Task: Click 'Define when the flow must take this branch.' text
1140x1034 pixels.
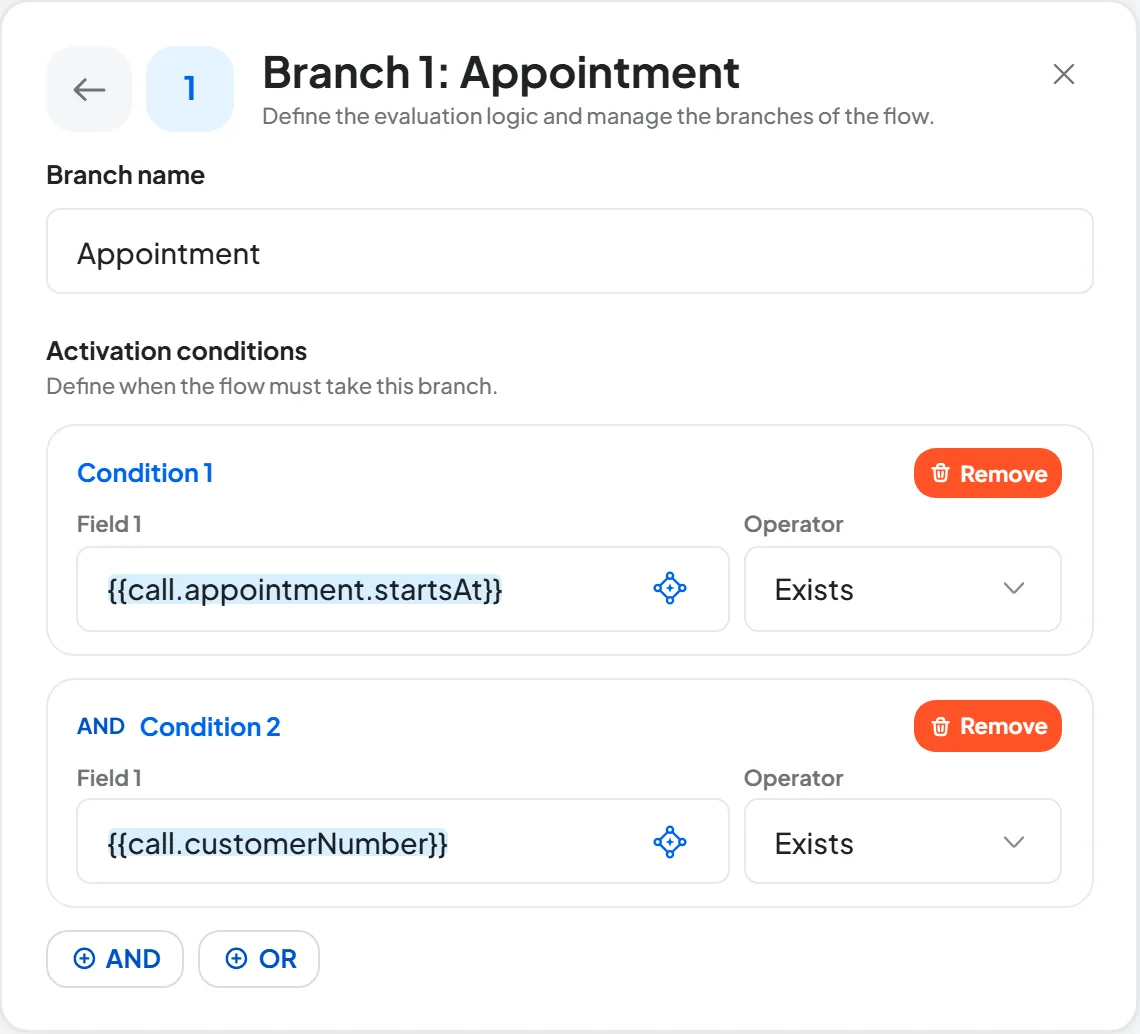Action: 272,386
